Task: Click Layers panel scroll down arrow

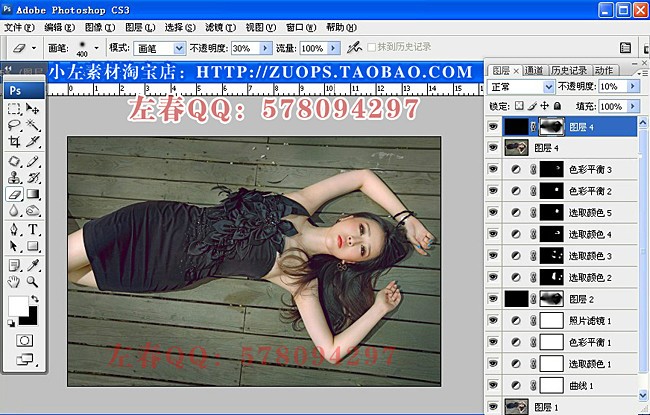Action: click(x=643, y=395)
